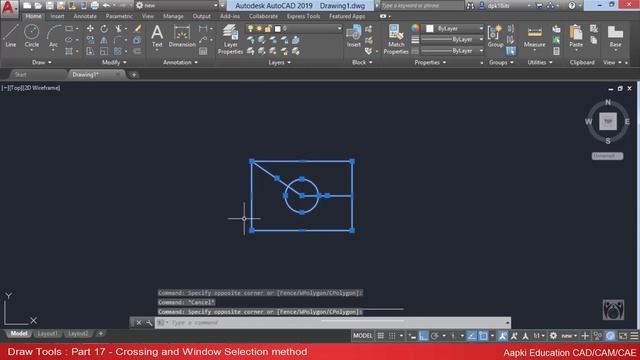The width and height of the screenshot is (640, 360).
Task: Switch to the Insert ribbon tab
Action: (x=57, y=16)
